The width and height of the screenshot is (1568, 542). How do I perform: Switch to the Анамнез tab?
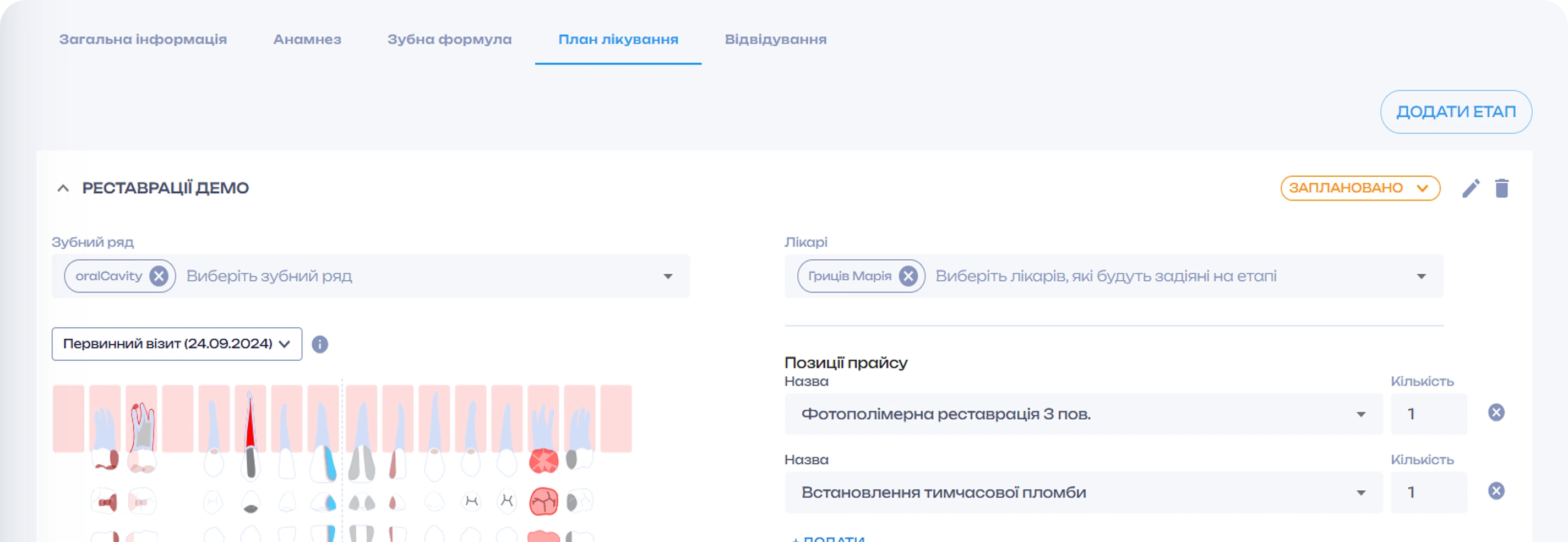(307, 39)
